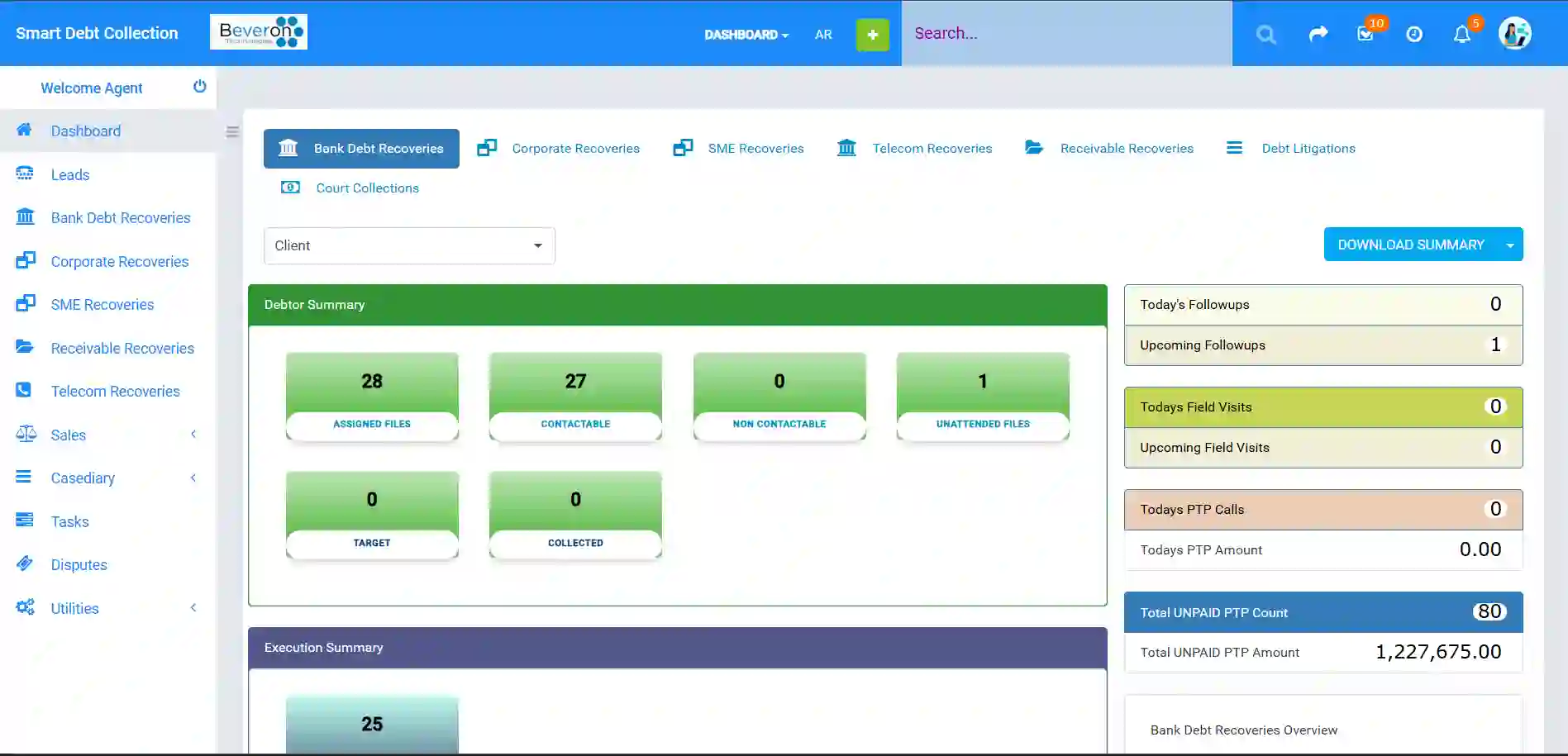1568x756 pixels.
Task: Open the Dashboard dropdown menu in header
Action: point(746,35)
